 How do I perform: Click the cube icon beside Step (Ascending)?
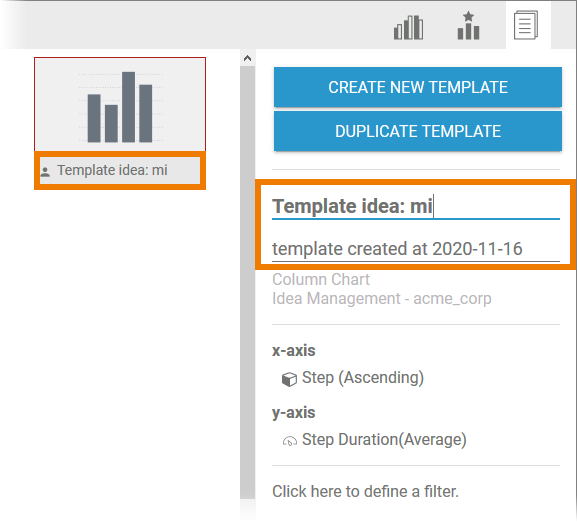[x=289, y=379]
